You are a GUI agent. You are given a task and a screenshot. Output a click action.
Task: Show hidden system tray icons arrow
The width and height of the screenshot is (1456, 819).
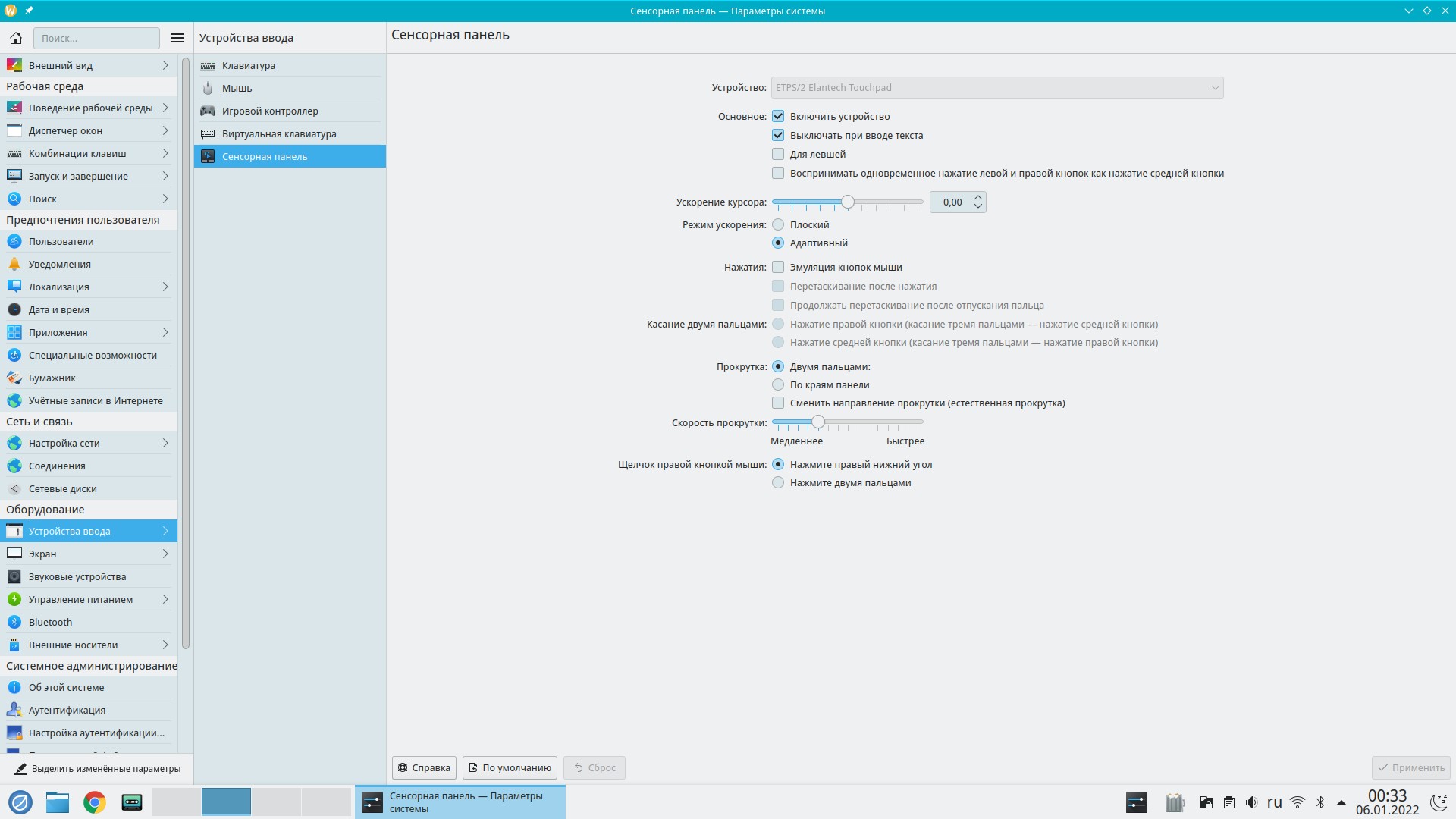[x=1341, y=802]
